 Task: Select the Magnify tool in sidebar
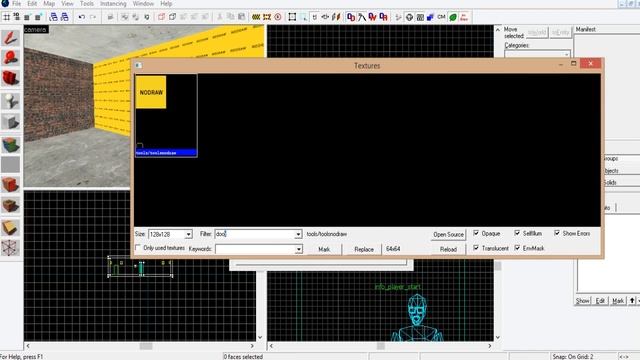click(11, 58)
